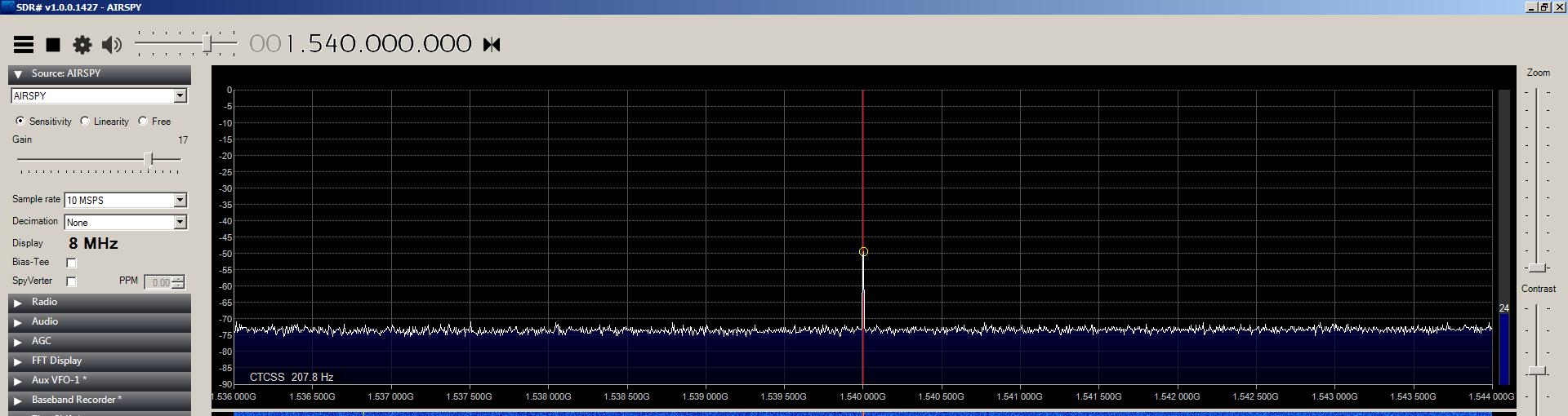
Task: Click the Contrast slider handle
Action: click(x=1538, y=370)
